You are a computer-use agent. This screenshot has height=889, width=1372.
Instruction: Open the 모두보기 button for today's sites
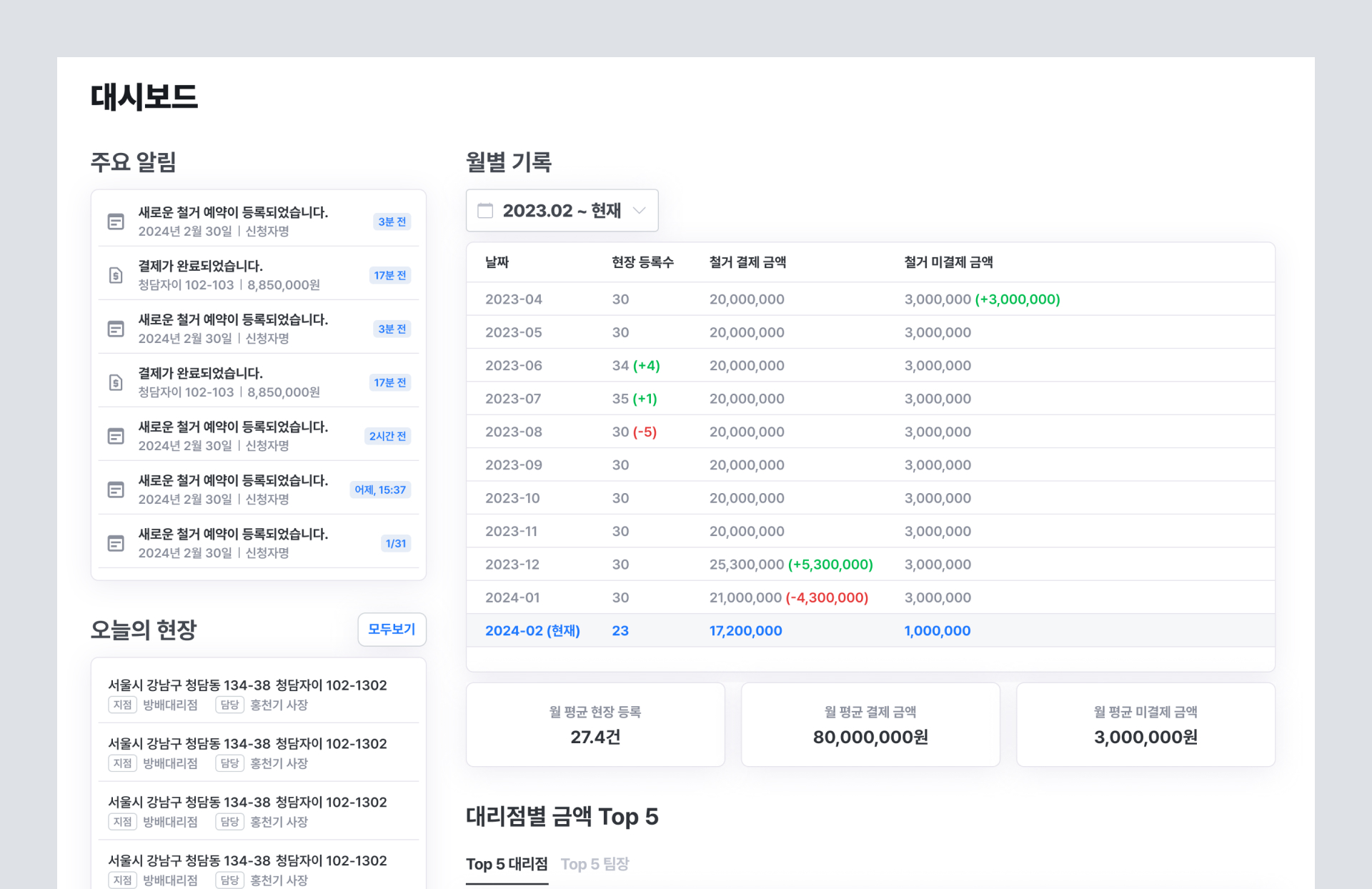pyautogui.click(x=392, y=629)
